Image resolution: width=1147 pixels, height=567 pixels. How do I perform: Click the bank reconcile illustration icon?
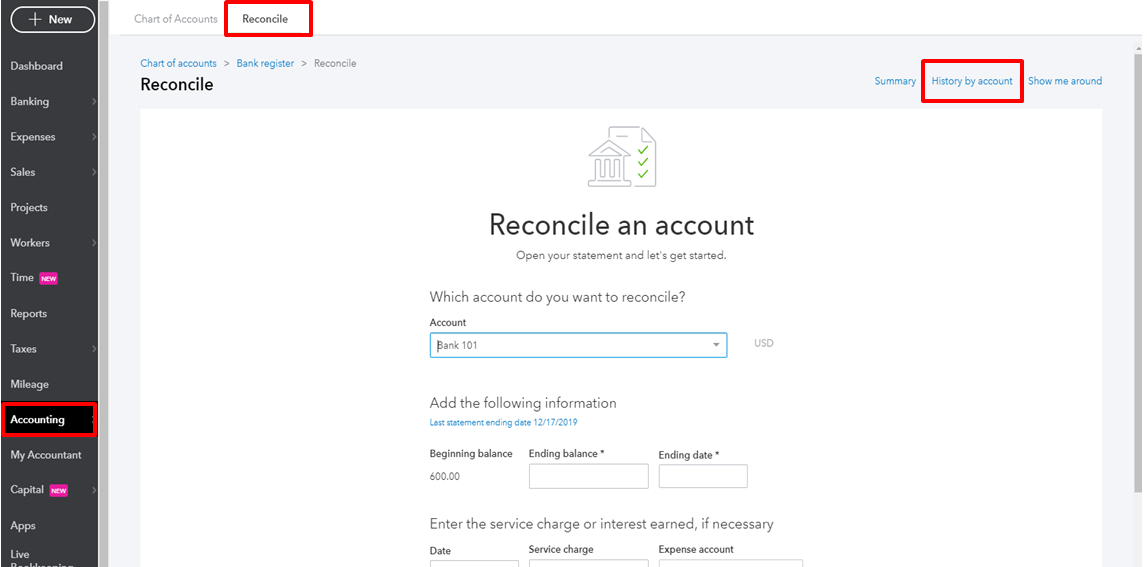coord(621,157)
